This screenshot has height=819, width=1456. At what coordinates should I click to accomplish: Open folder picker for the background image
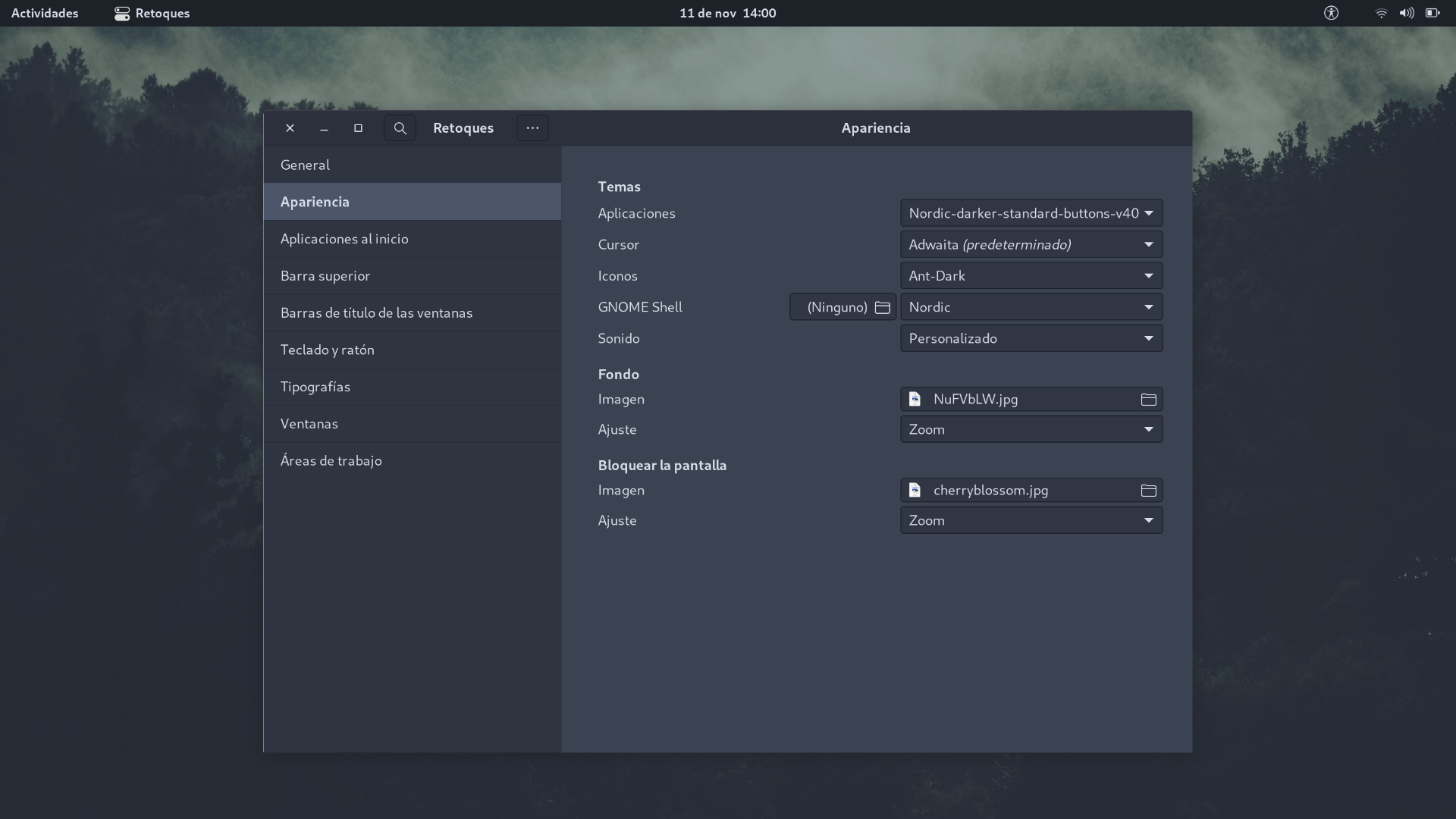click(x=1148, y=399)
